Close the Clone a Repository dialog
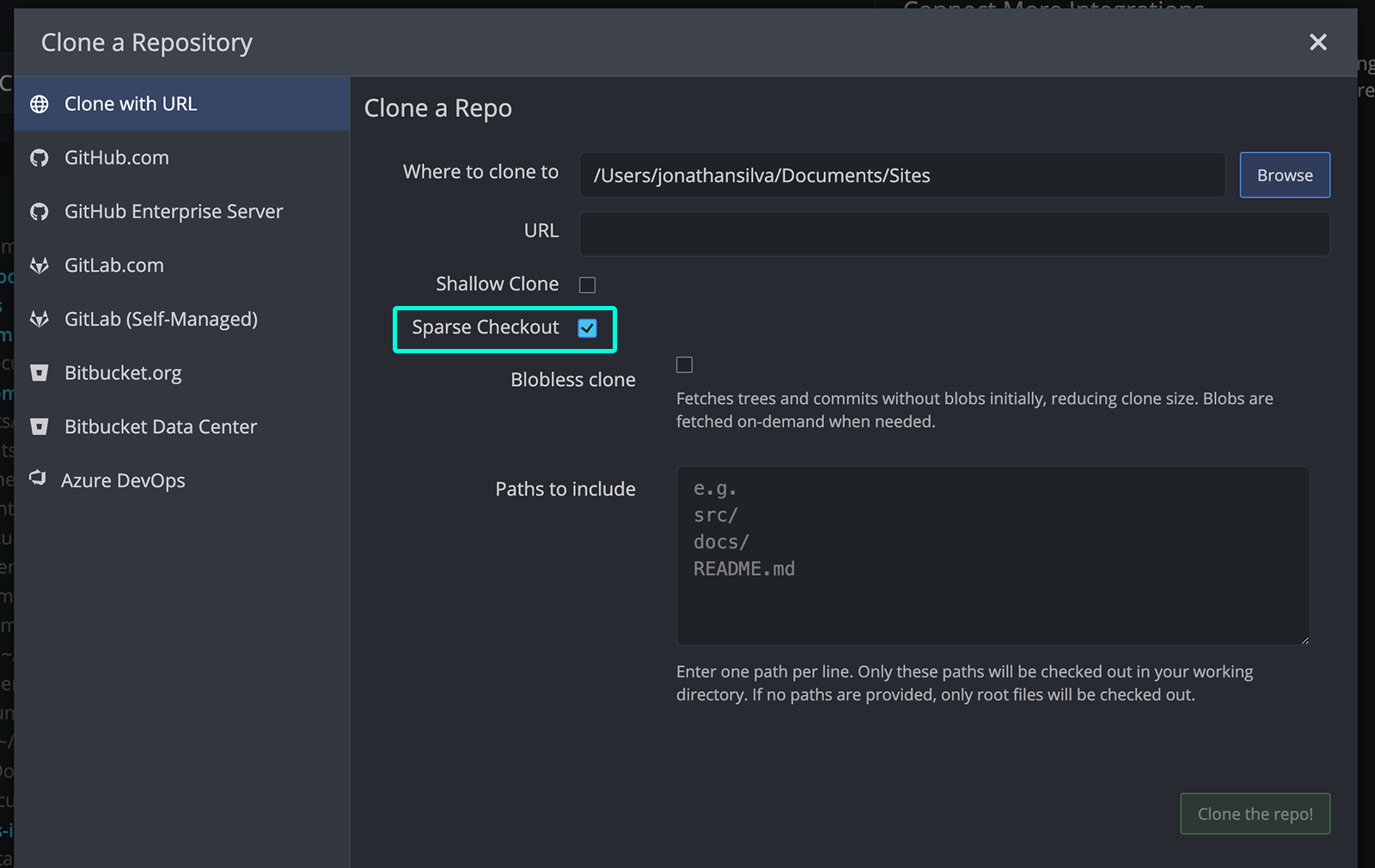The image size is (1375, 868). [1317, 41]
